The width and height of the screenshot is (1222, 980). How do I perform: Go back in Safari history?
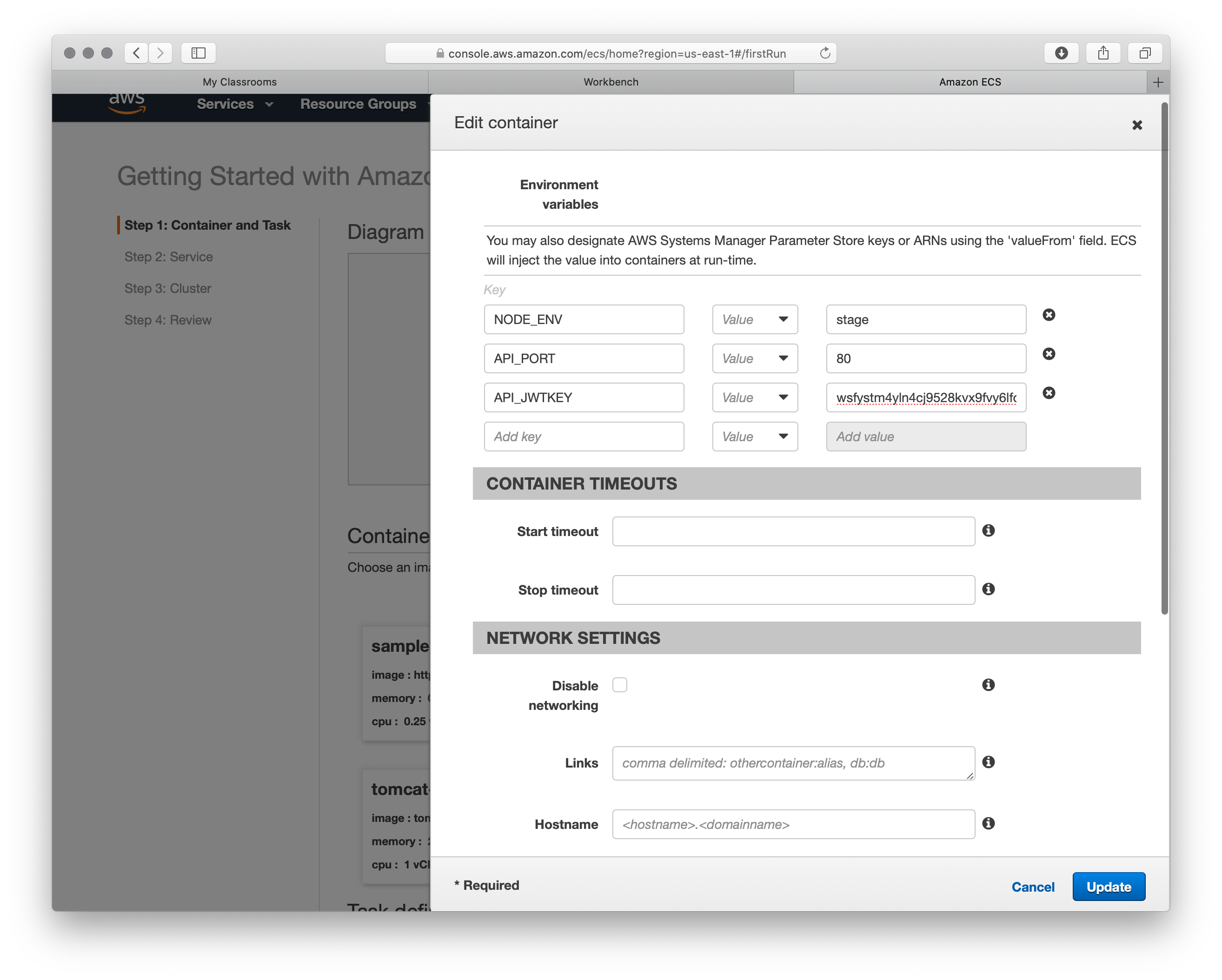(x=136, y=53)
